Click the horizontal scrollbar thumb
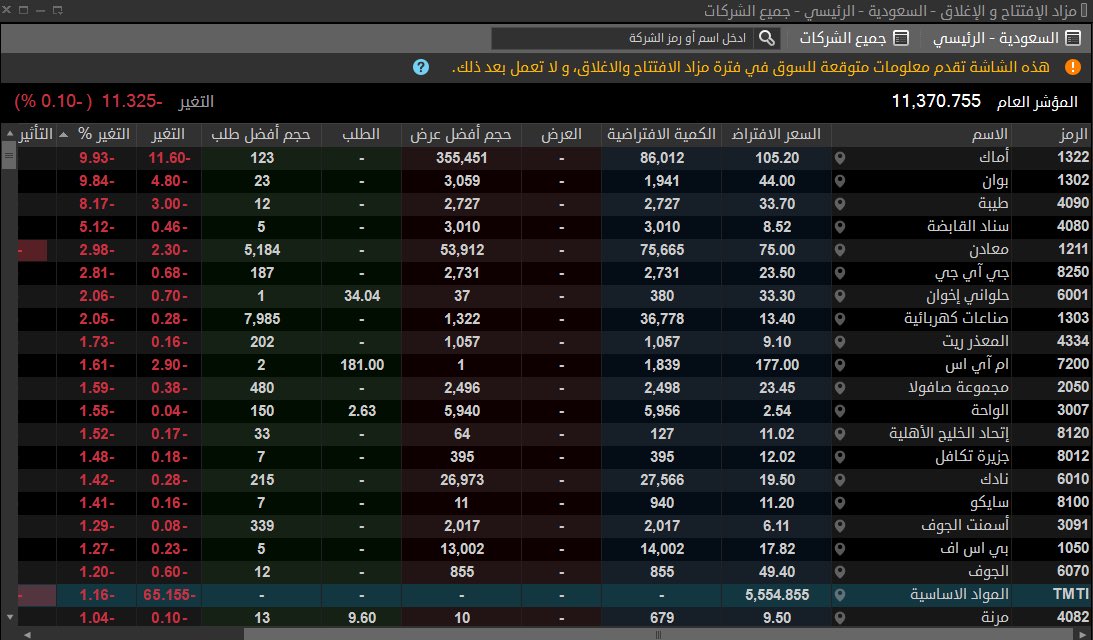This screenshot has width=1093, height=640. tap(659, 634)
